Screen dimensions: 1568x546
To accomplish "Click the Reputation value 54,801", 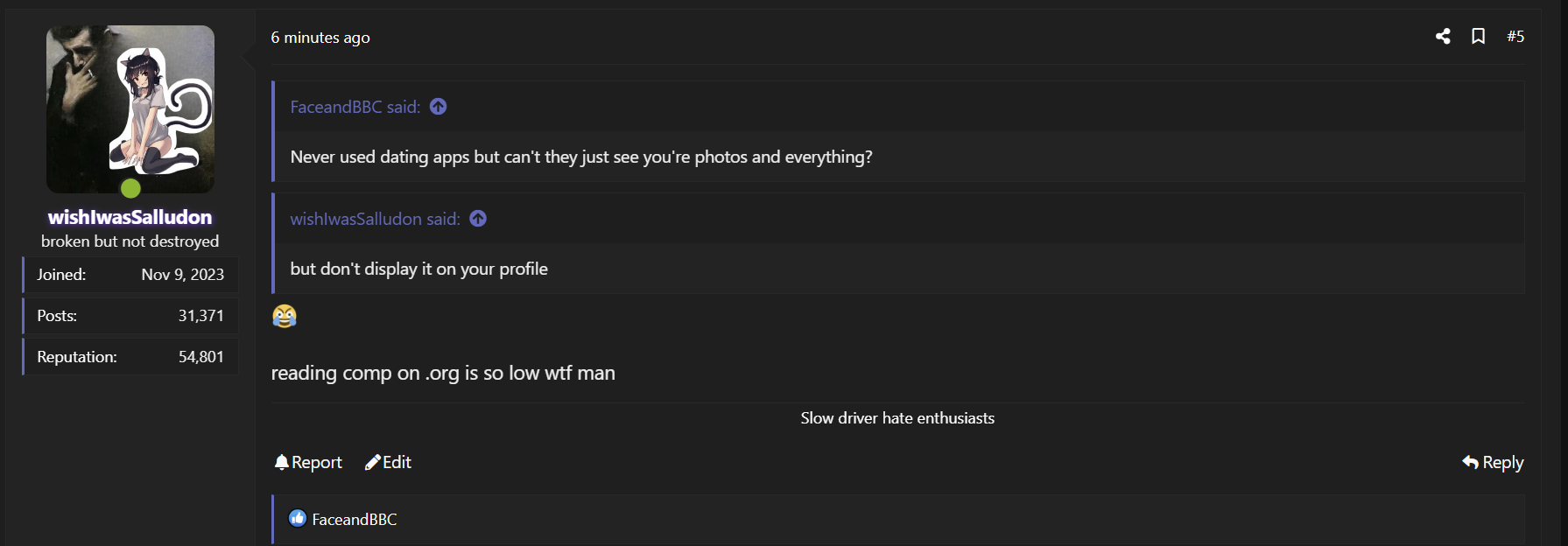I will pyautogui.click(x=200, y=357).
